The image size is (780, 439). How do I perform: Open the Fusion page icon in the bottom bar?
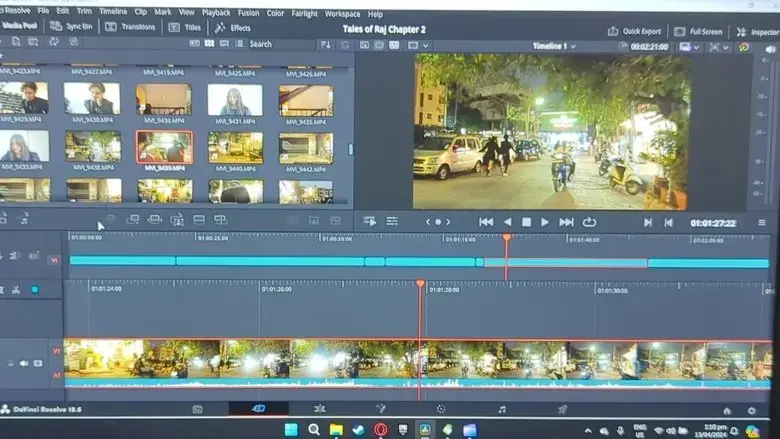380,409
